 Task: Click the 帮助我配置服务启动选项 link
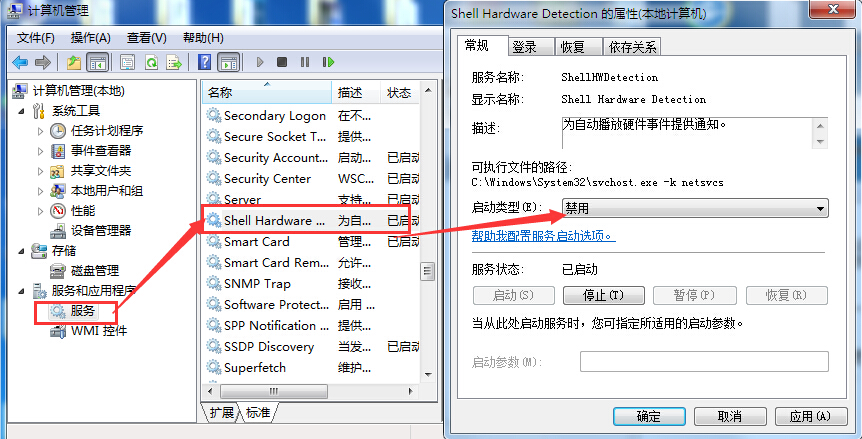(543, 236)
